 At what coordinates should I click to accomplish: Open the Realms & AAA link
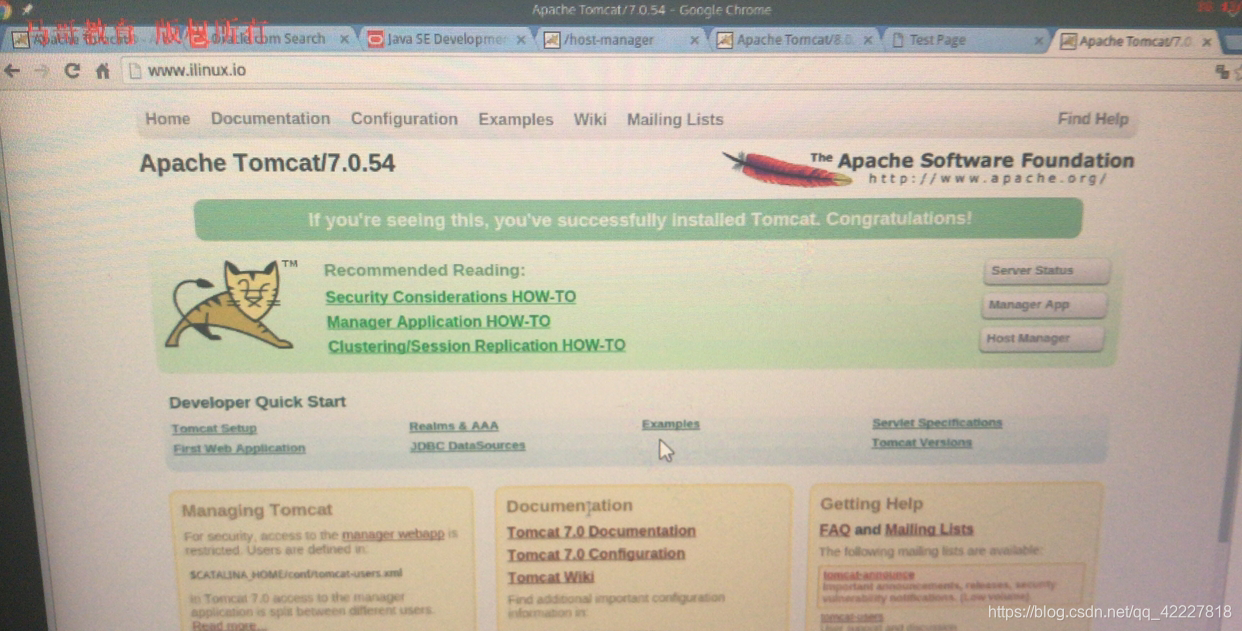454,426
